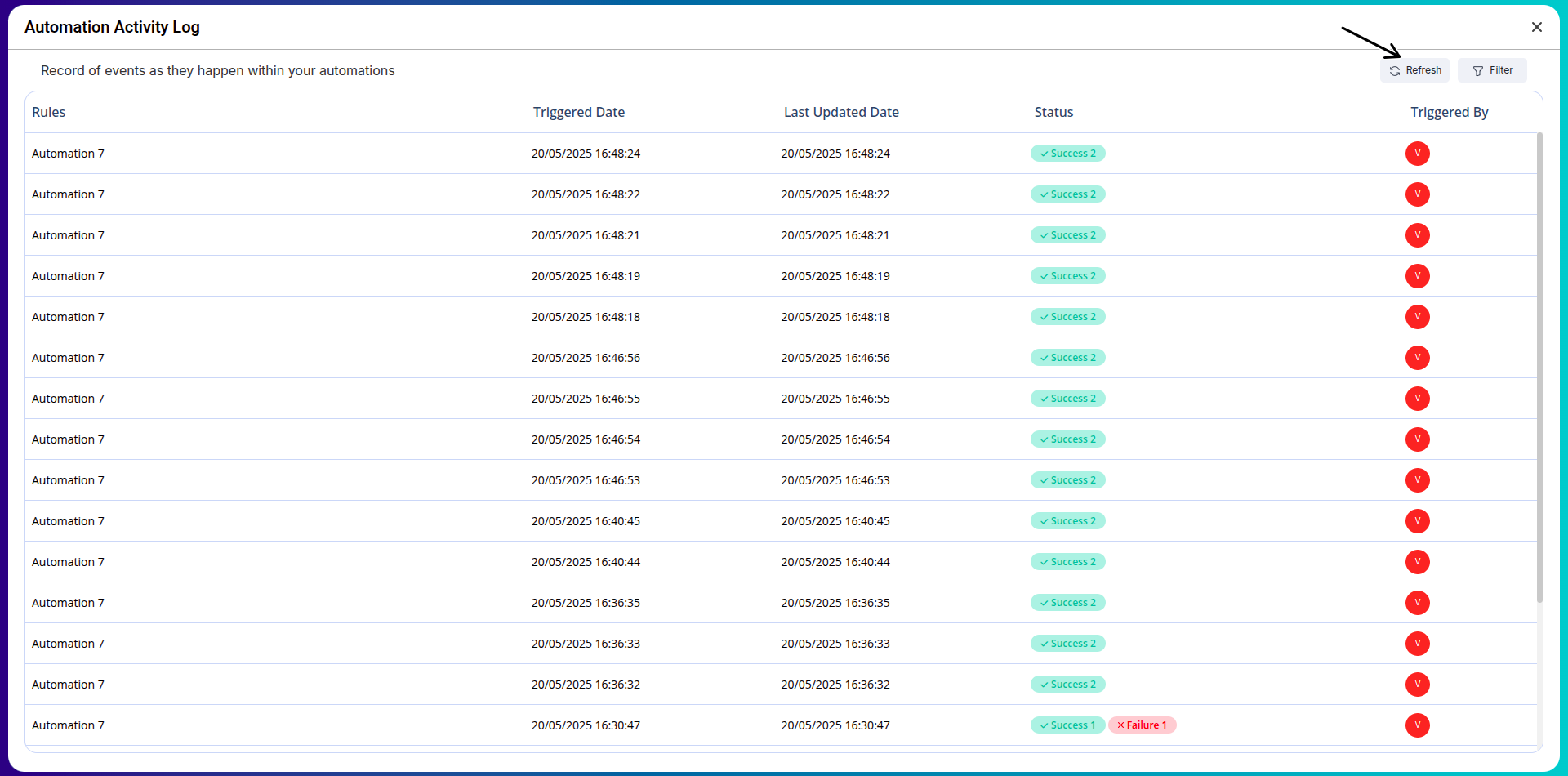1568x776 pixels.
Task: Click Success 2 badge in 16:46:53 row
Action: (x=1067, y=480)
